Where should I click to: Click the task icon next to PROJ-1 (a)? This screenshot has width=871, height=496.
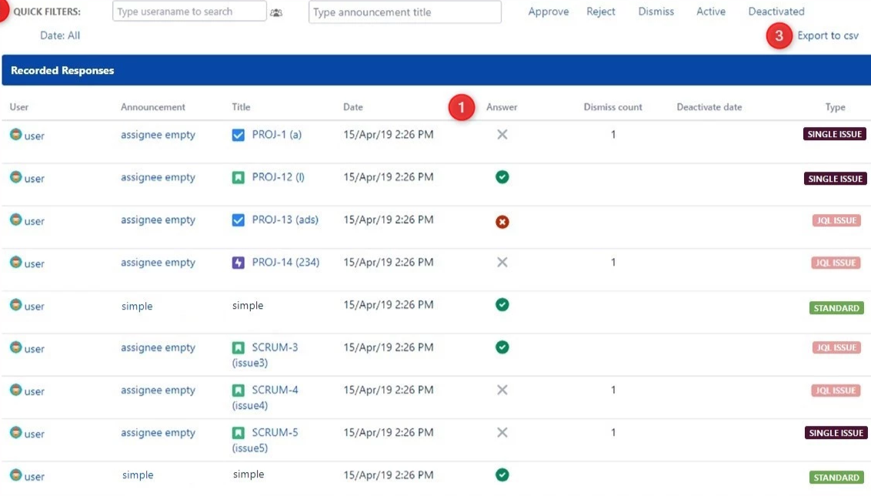(238, 135)
